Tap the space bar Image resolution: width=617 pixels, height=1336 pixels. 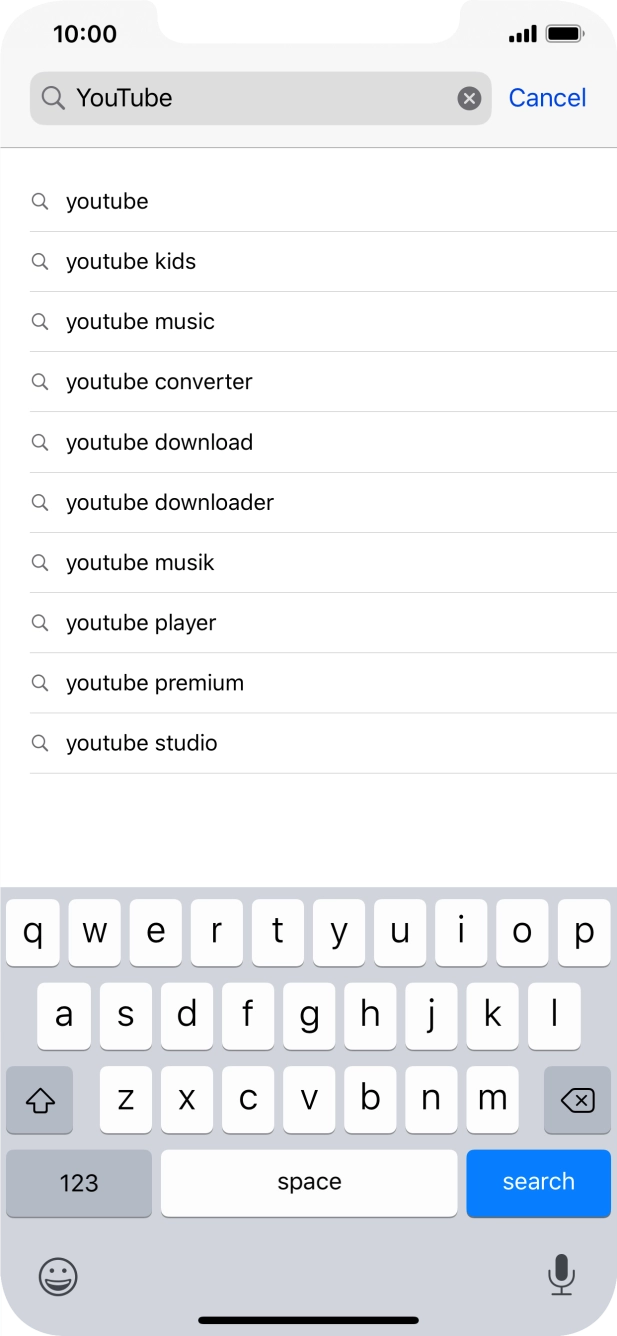point(309,1183)
